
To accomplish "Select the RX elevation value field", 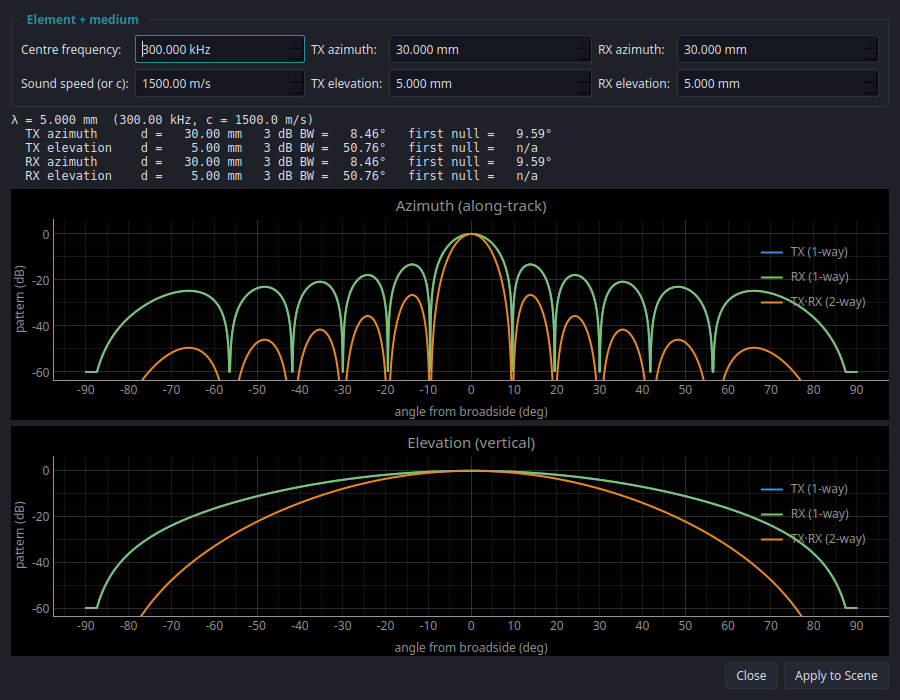I will click(777, 84).
